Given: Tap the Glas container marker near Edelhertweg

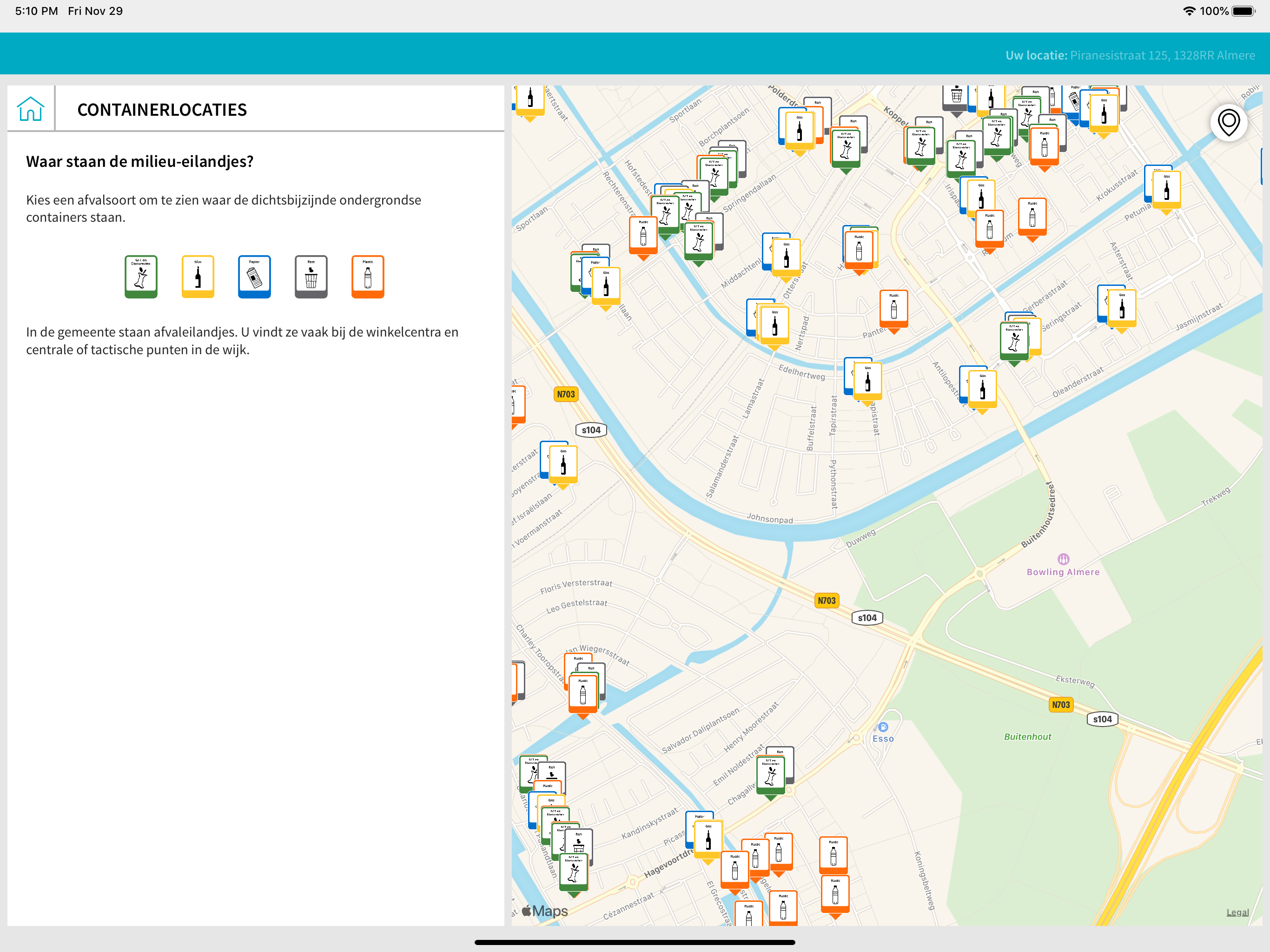Looking at the screenshot, I should (x=867, y=380).
